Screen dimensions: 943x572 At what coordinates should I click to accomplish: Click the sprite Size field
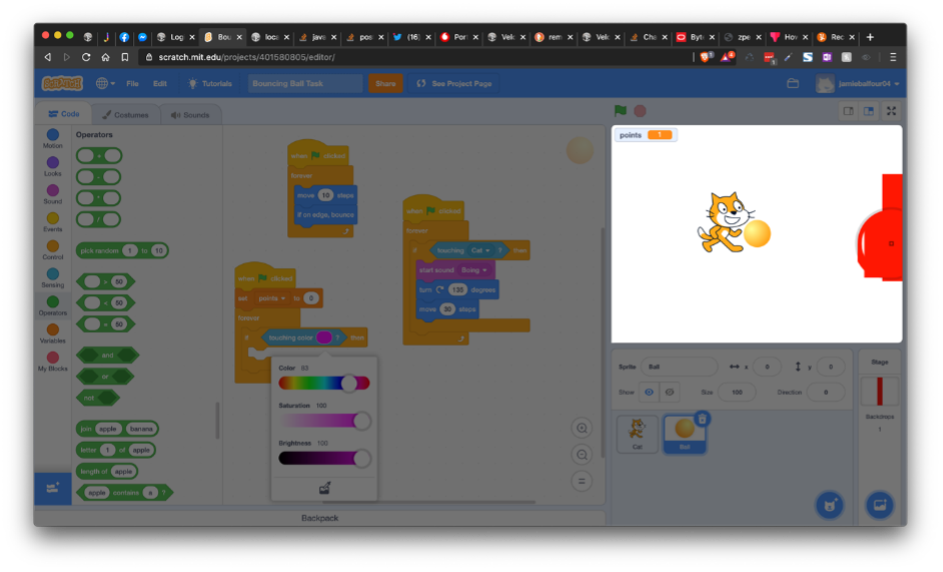[x=736, y=392]
